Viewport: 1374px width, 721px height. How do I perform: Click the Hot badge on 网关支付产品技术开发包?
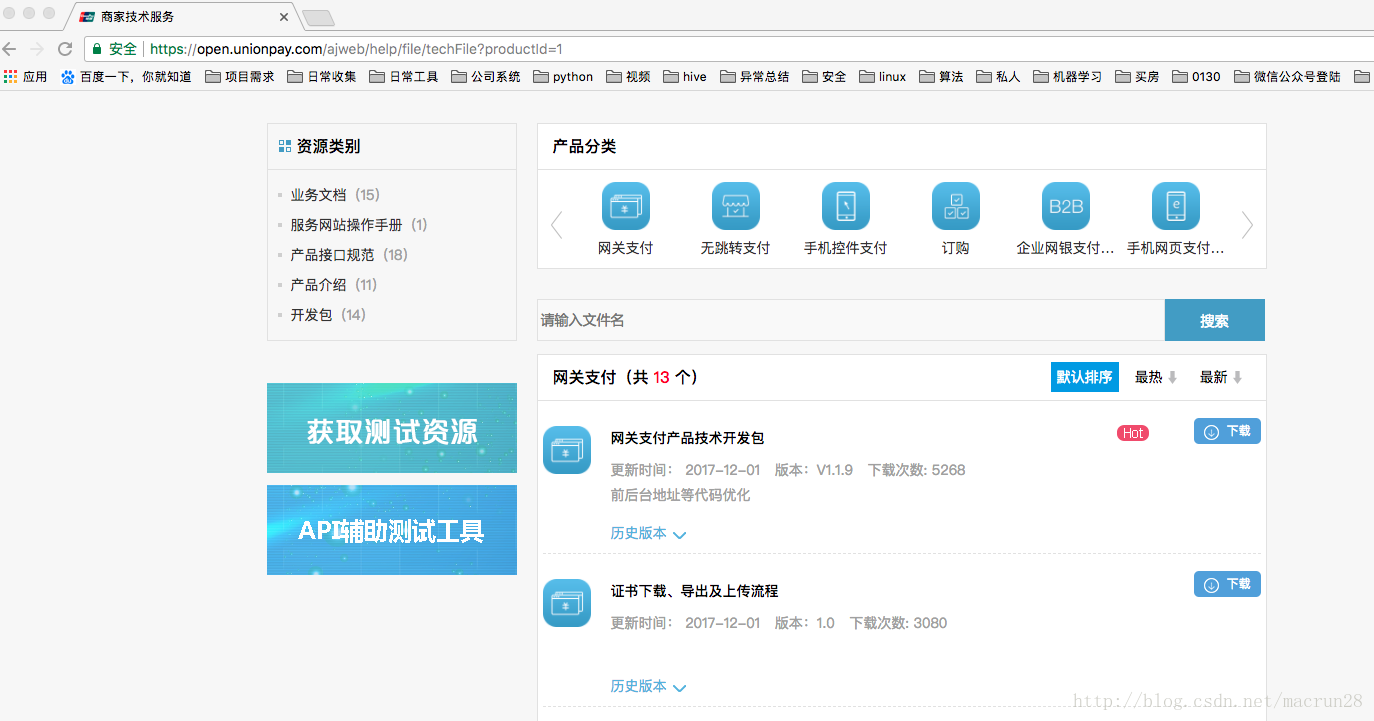pyautogui.click(x=1133, y=433)
